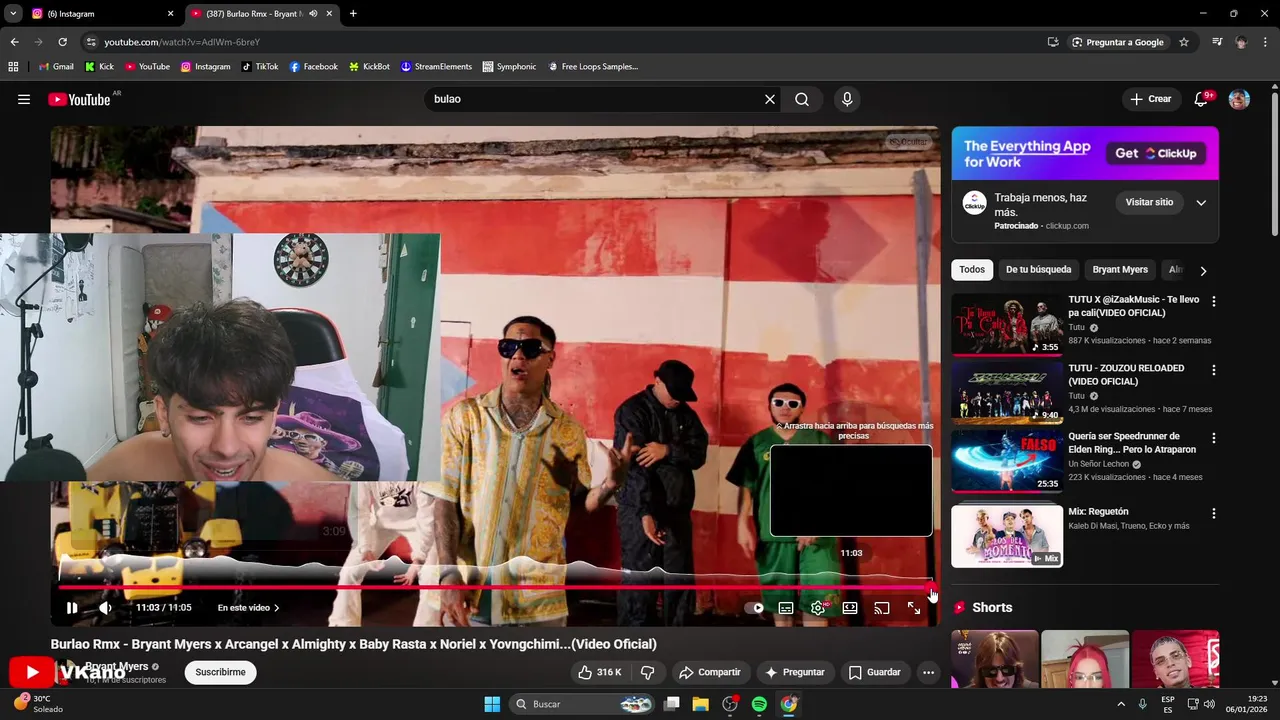Open YouTube notifications bell

(x=1202, y=99)
